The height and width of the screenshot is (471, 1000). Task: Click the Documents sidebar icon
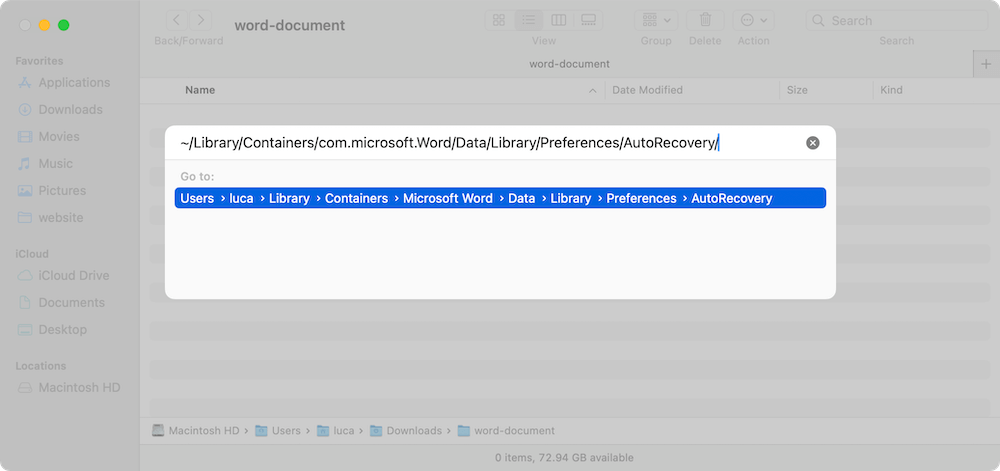click(25, 303)
